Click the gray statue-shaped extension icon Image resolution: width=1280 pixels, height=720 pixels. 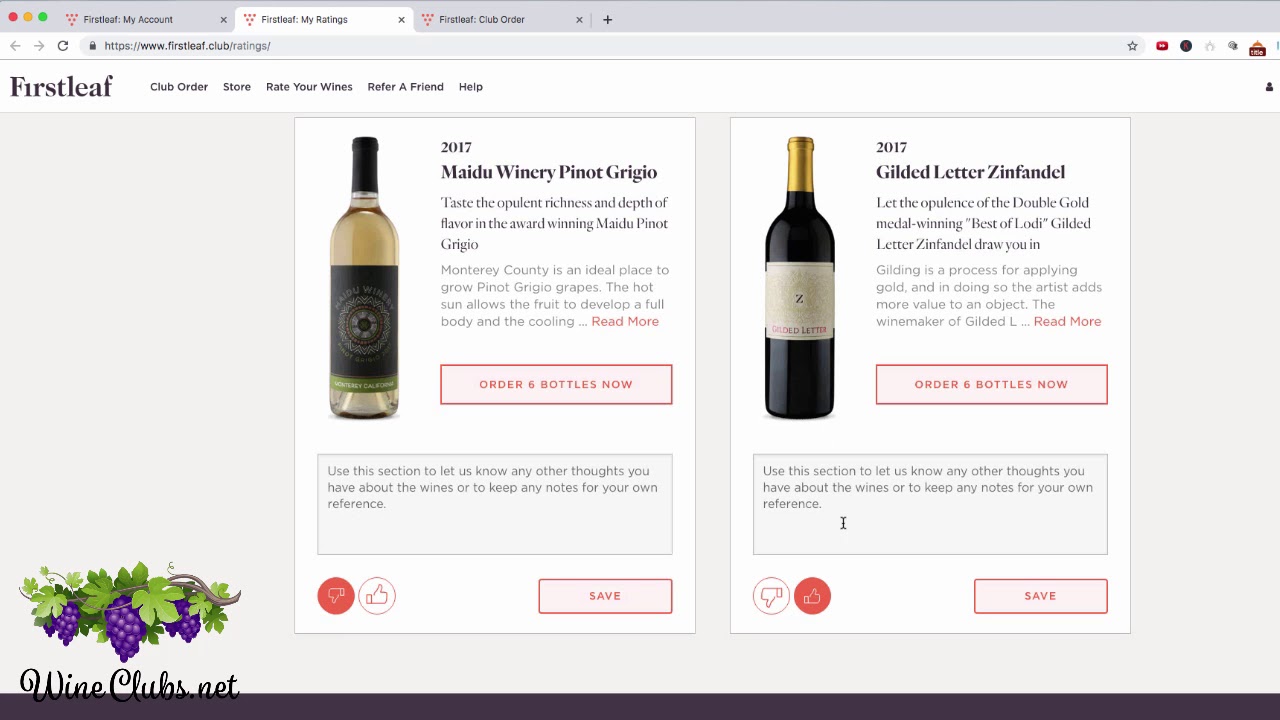1210,46
